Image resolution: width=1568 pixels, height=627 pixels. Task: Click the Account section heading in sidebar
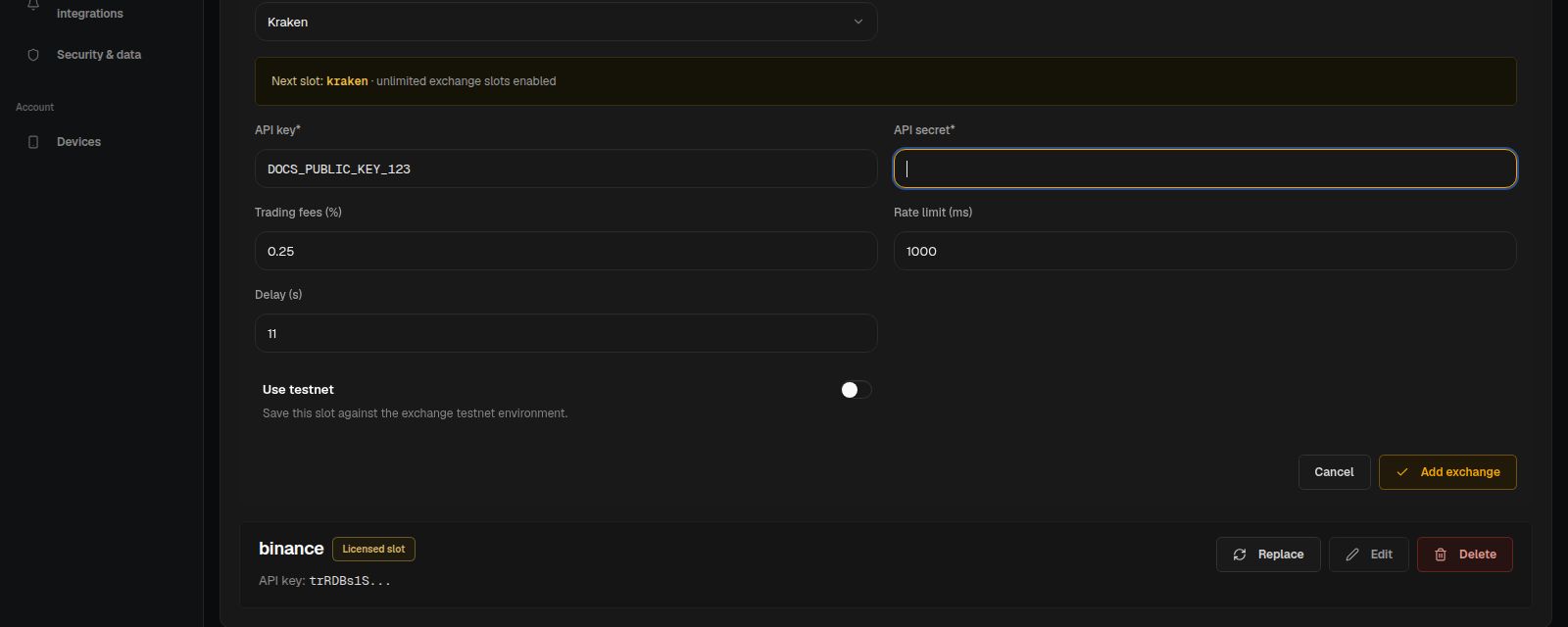(34, 107)
